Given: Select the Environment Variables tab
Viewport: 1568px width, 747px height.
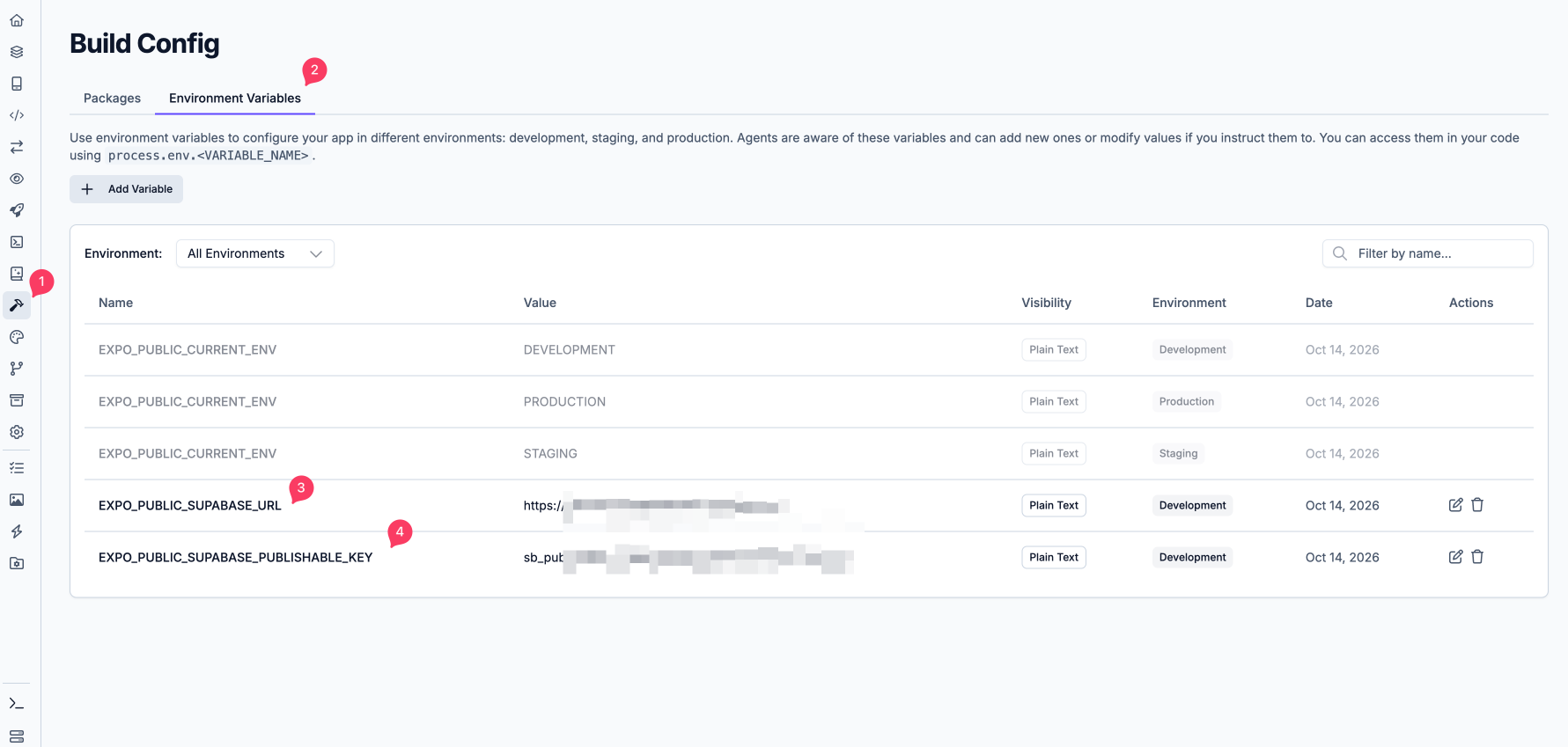Looking at the screenshot, I should (235, 99).
